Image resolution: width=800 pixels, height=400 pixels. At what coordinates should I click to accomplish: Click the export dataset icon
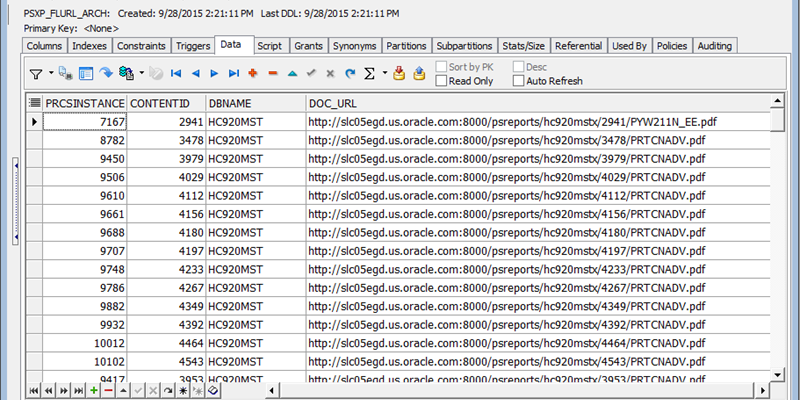[x=126, y=73]
